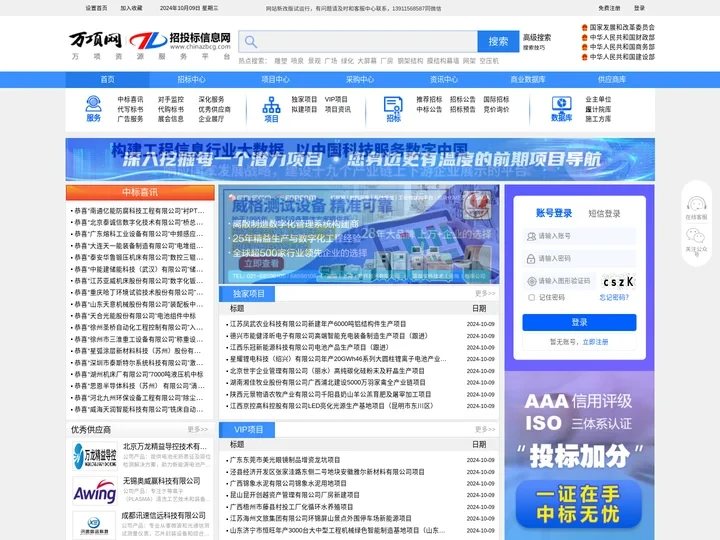Click the 招投标信息网 logo
This screenshot has height=540, width=720.
pyautogui.click(x=180, y=40)
